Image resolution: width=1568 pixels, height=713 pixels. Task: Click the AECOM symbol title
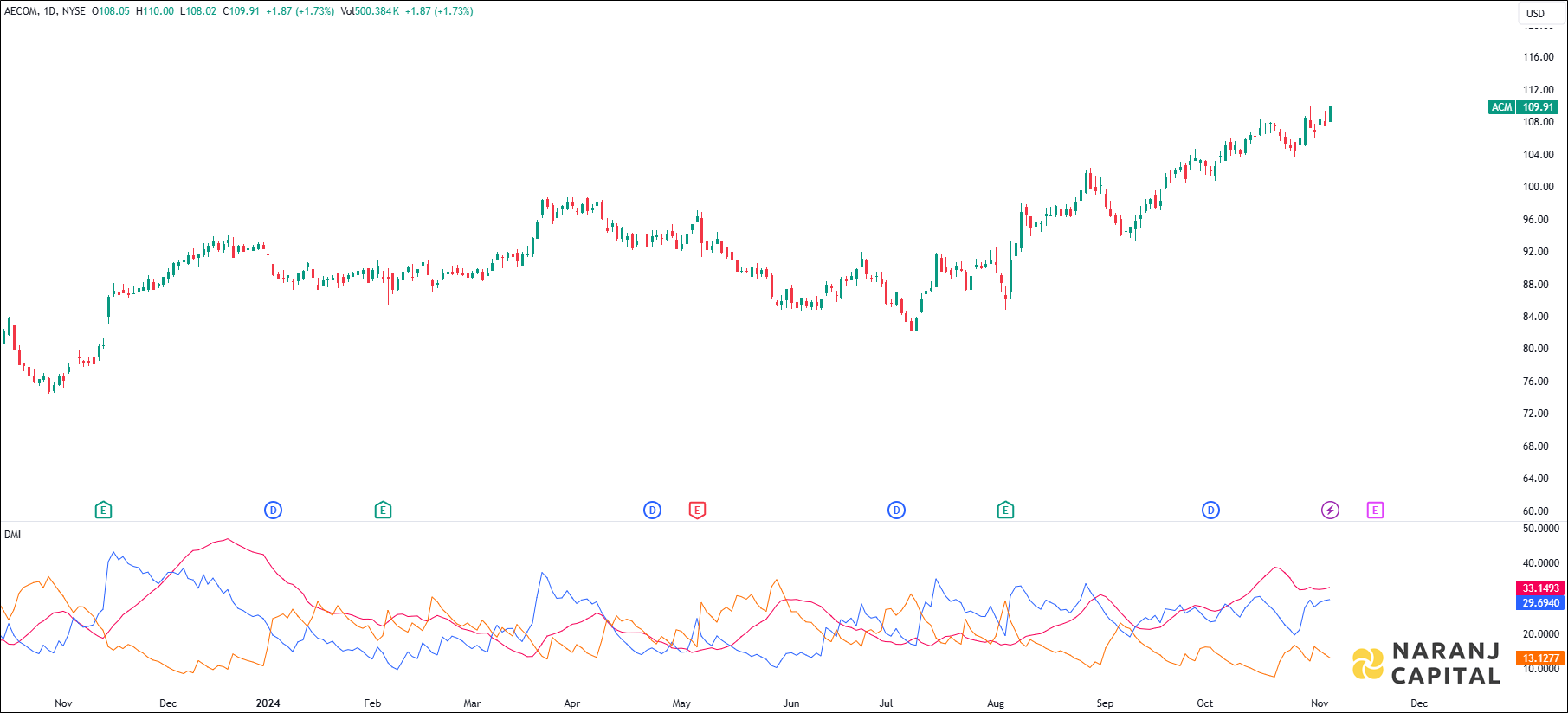coord(21,11)
